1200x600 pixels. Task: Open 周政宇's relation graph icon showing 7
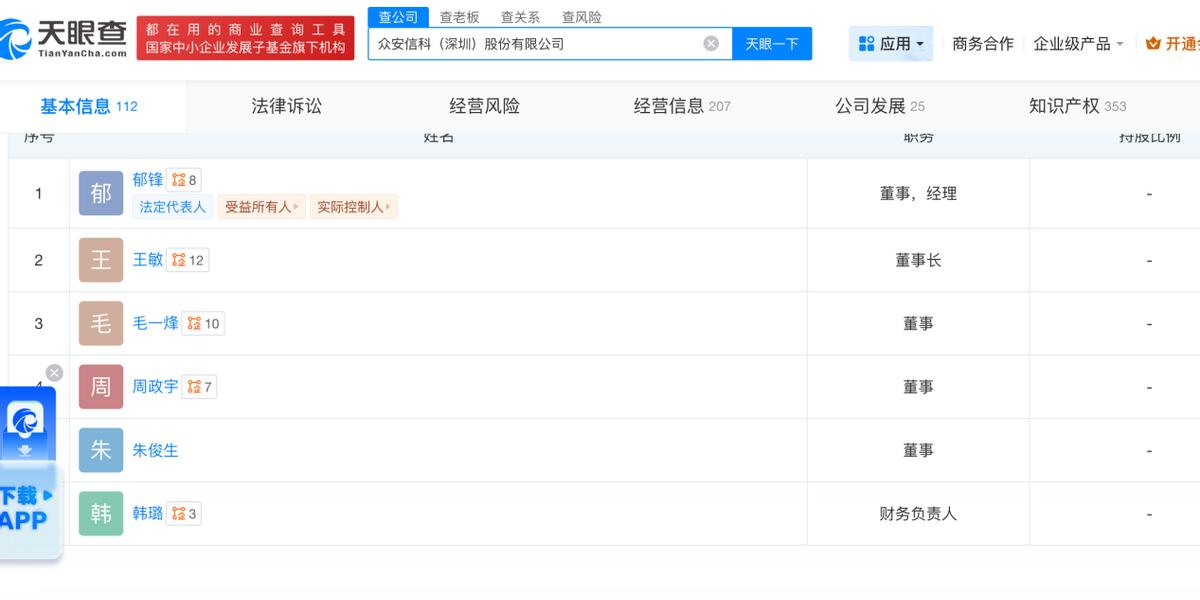click(200, 386)
